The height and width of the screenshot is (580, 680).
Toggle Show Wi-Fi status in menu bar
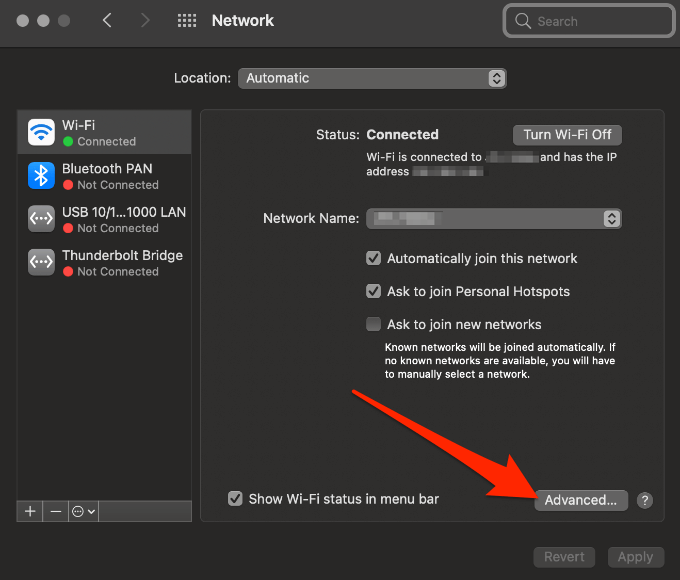click(x=235, y=499)
